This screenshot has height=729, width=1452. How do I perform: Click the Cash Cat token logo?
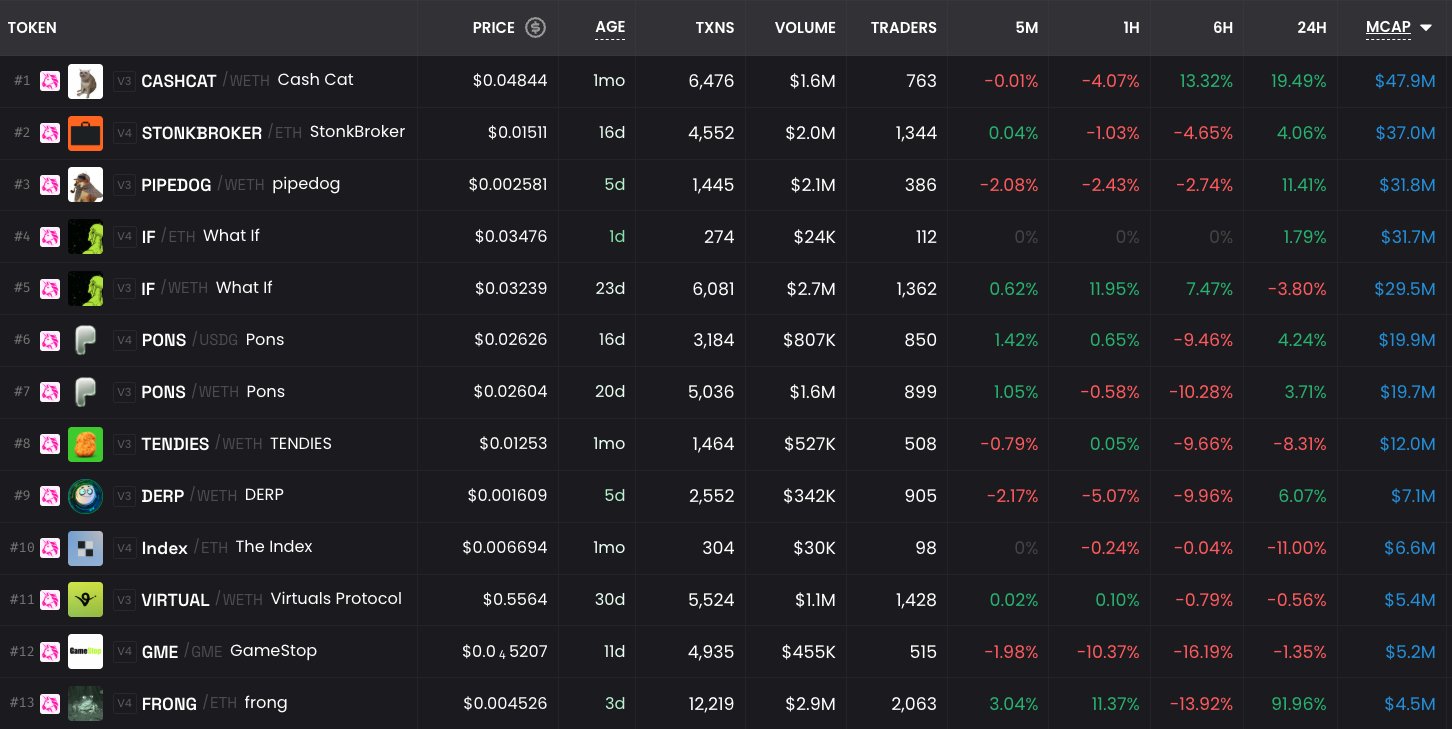(x=85, y=81)
